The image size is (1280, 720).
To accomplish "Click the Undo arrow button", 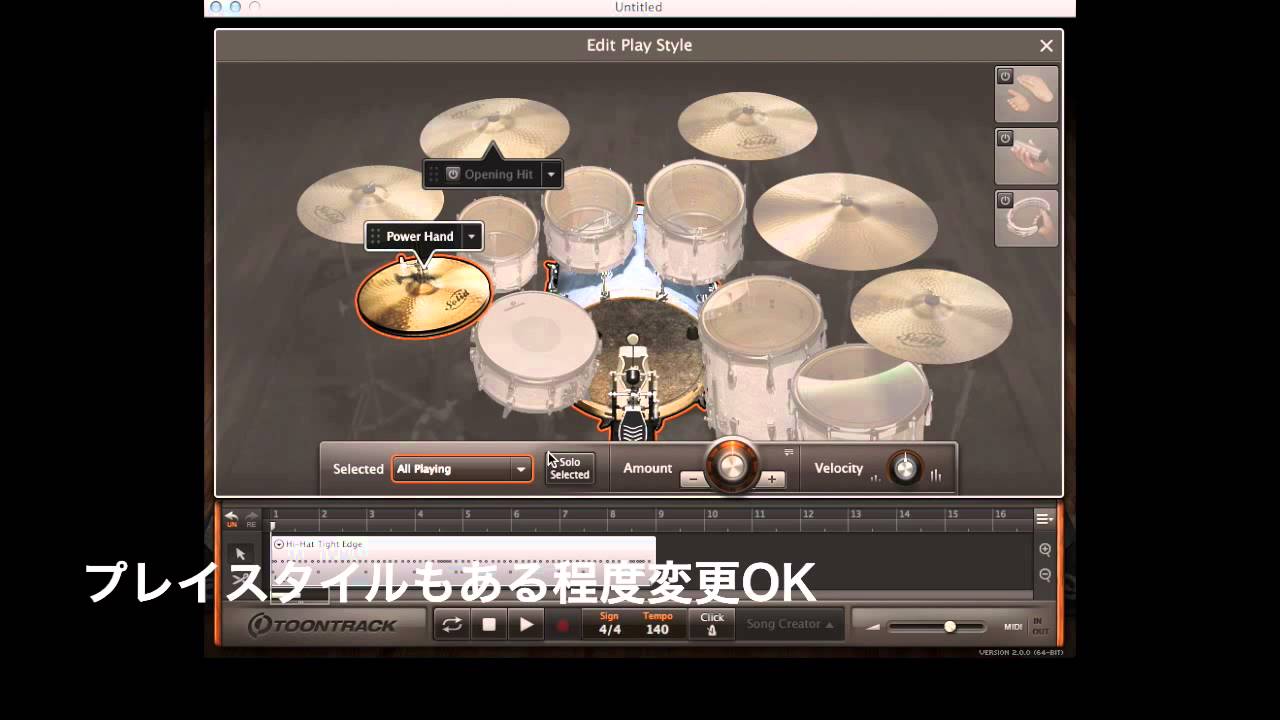I will [232, 518].
